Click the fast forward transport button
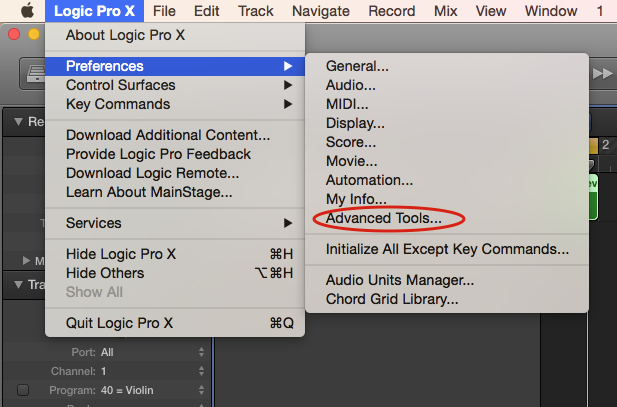Image resolution: width=617 pixels, height=407 pixels. tap(602, 74)
